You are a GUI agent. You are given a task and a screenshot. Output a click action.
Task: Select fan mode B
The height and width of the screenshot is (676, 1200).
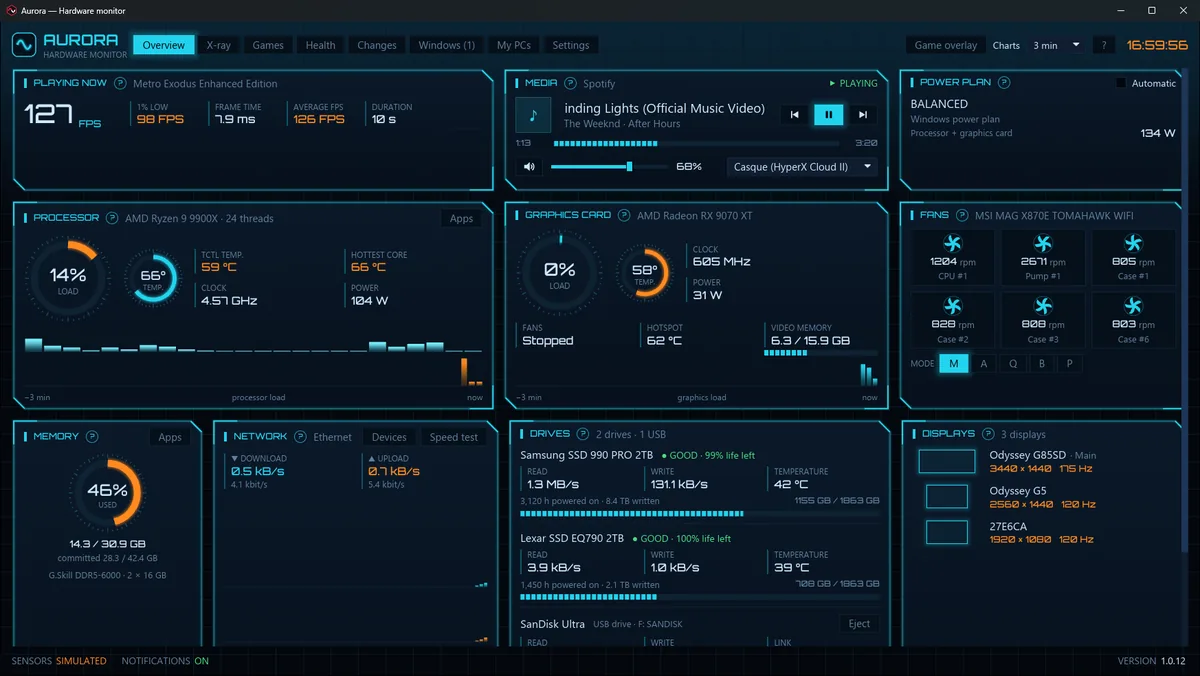point(1042,364)
